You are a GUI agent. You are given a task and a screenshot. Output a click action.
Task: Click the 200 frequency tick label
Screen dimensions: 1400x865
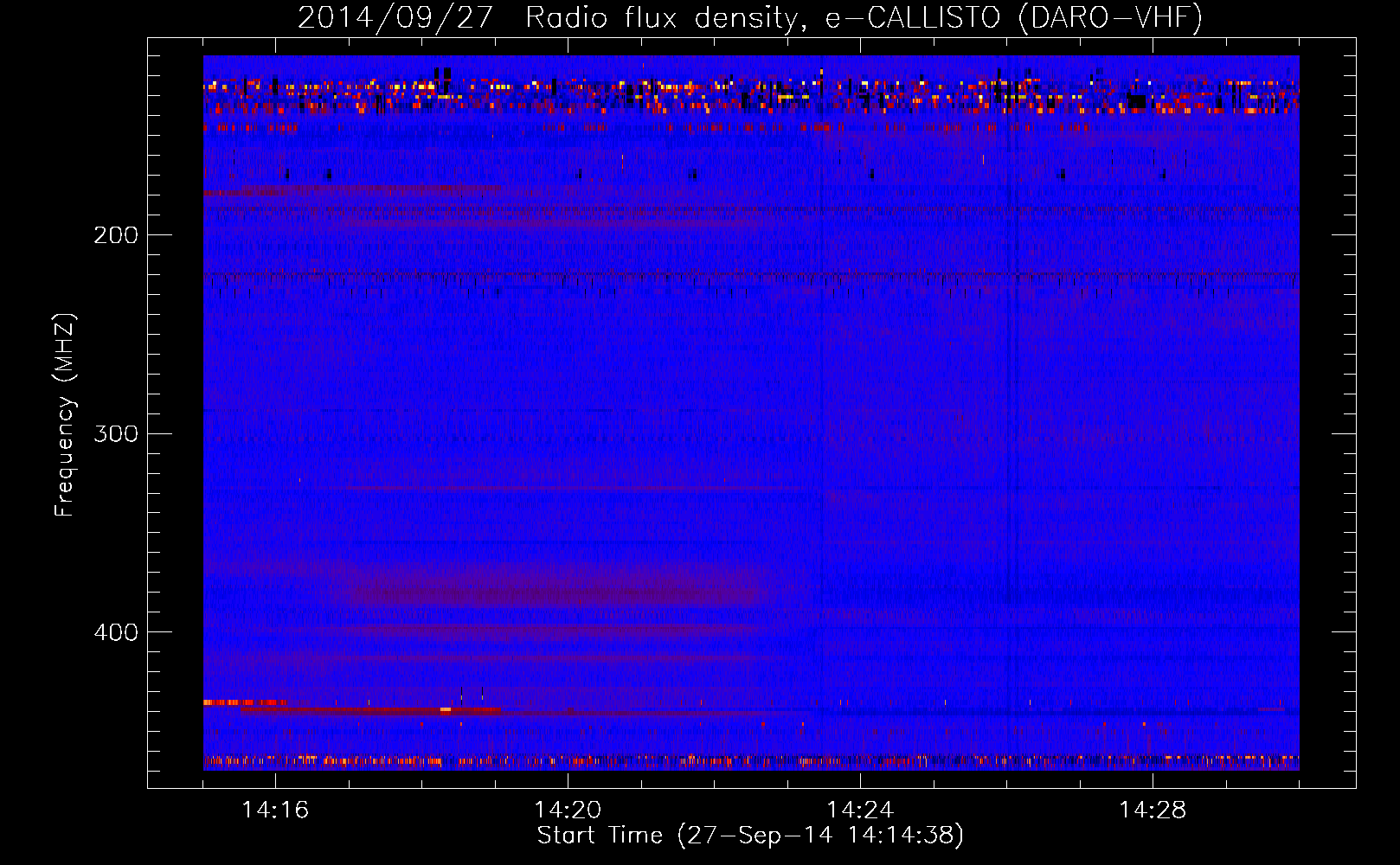116,235
